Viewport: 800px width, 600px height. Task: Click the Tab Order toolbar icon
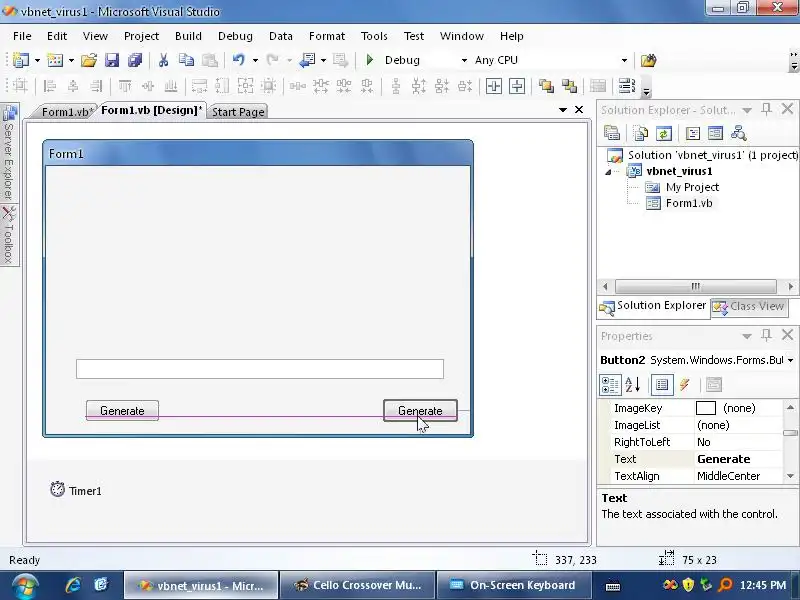pos(627,86)
